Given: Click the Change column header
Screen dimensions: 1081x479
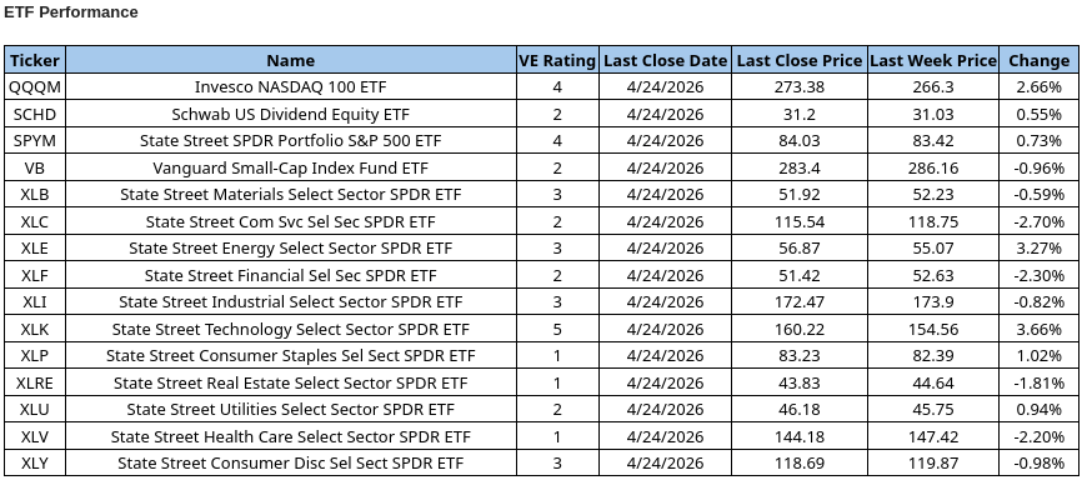Looking at the screenshot, I should (x=1039, y=61).
